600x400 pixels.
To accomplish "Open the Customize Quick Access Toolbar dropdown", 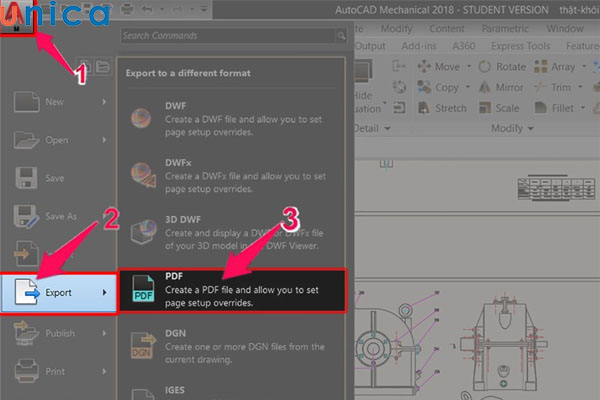I will [x=204, y=9].
